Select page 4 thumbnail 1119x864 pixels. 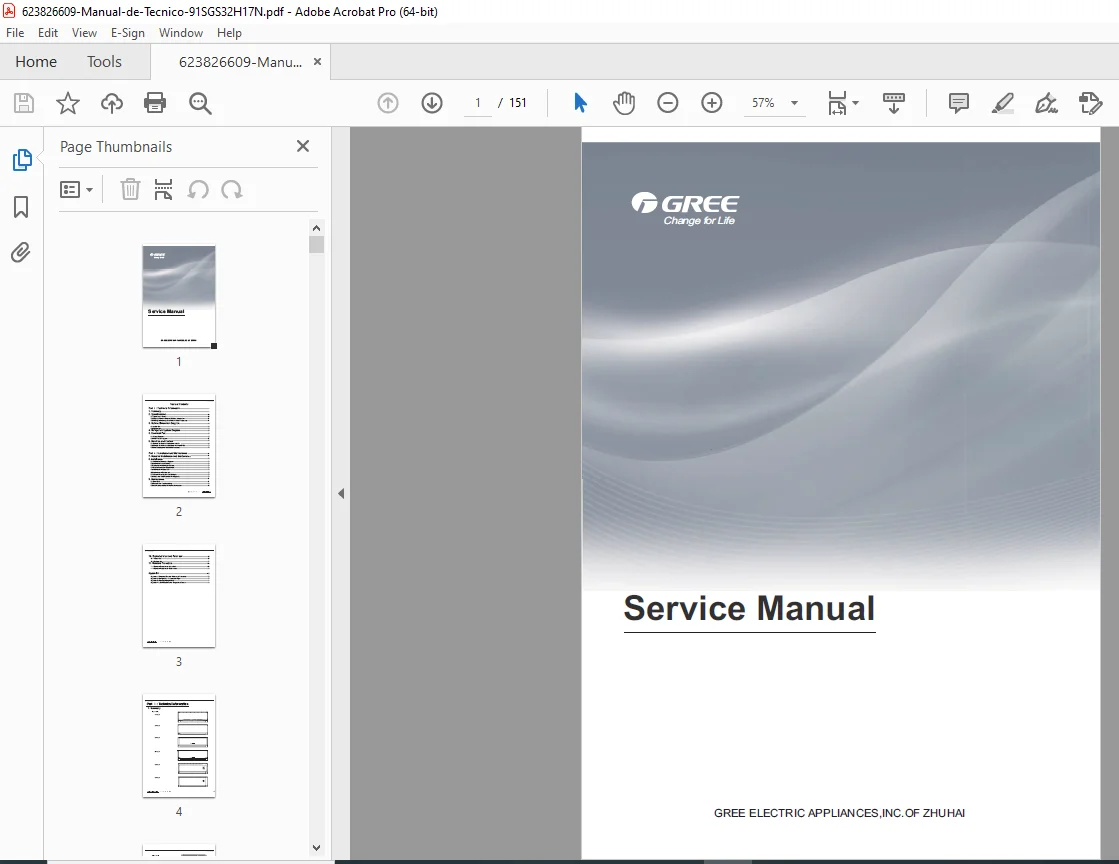pyautogui.click(x=178, y=746)
